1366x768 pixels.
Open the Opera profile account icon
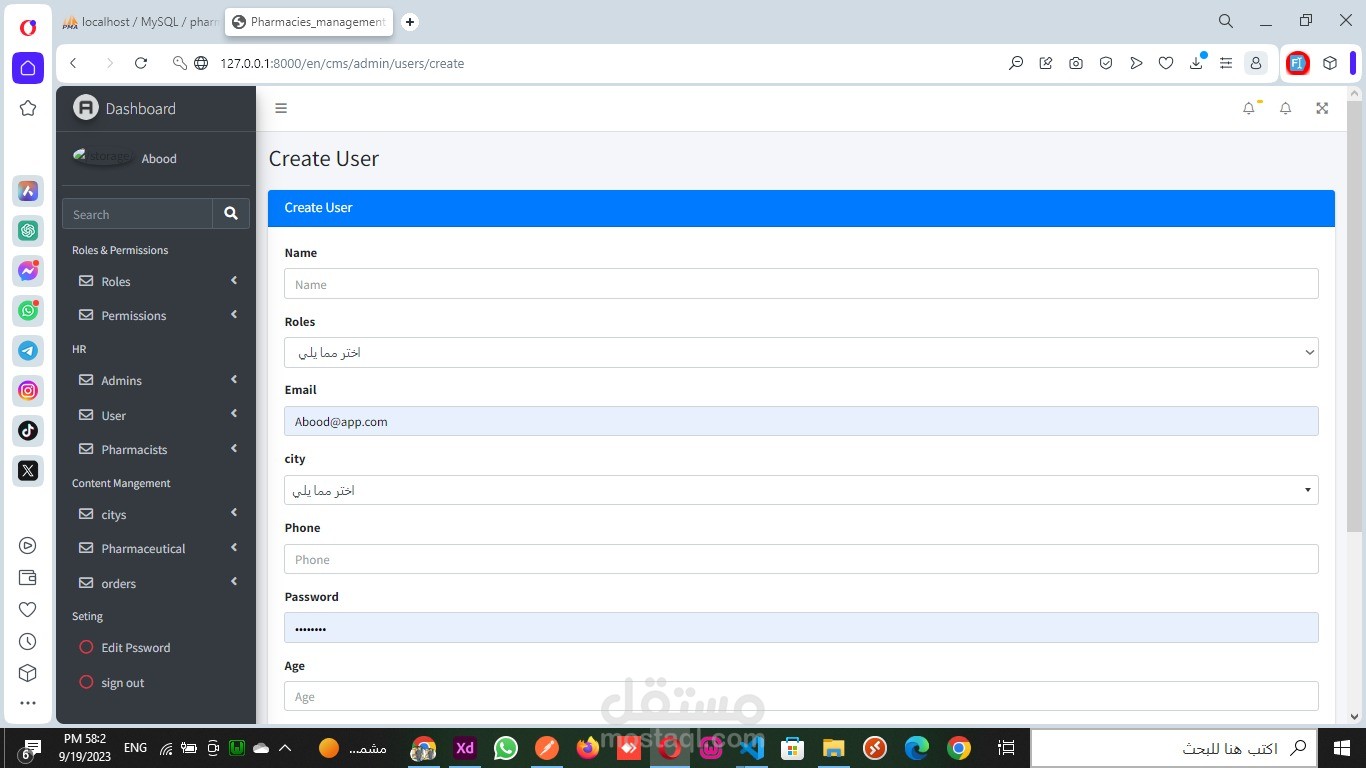tap(1255, 63)
